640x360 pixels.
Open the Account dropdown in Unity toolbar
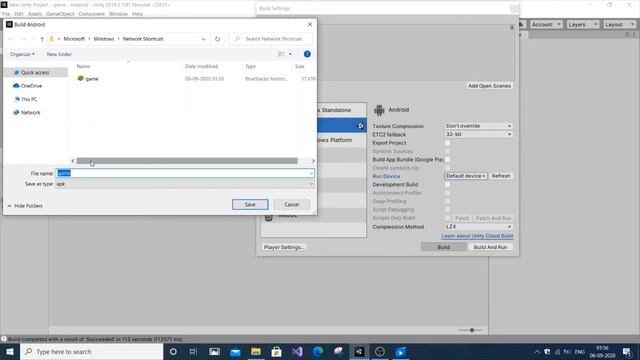pyautogui.click(x=546, y=24)
